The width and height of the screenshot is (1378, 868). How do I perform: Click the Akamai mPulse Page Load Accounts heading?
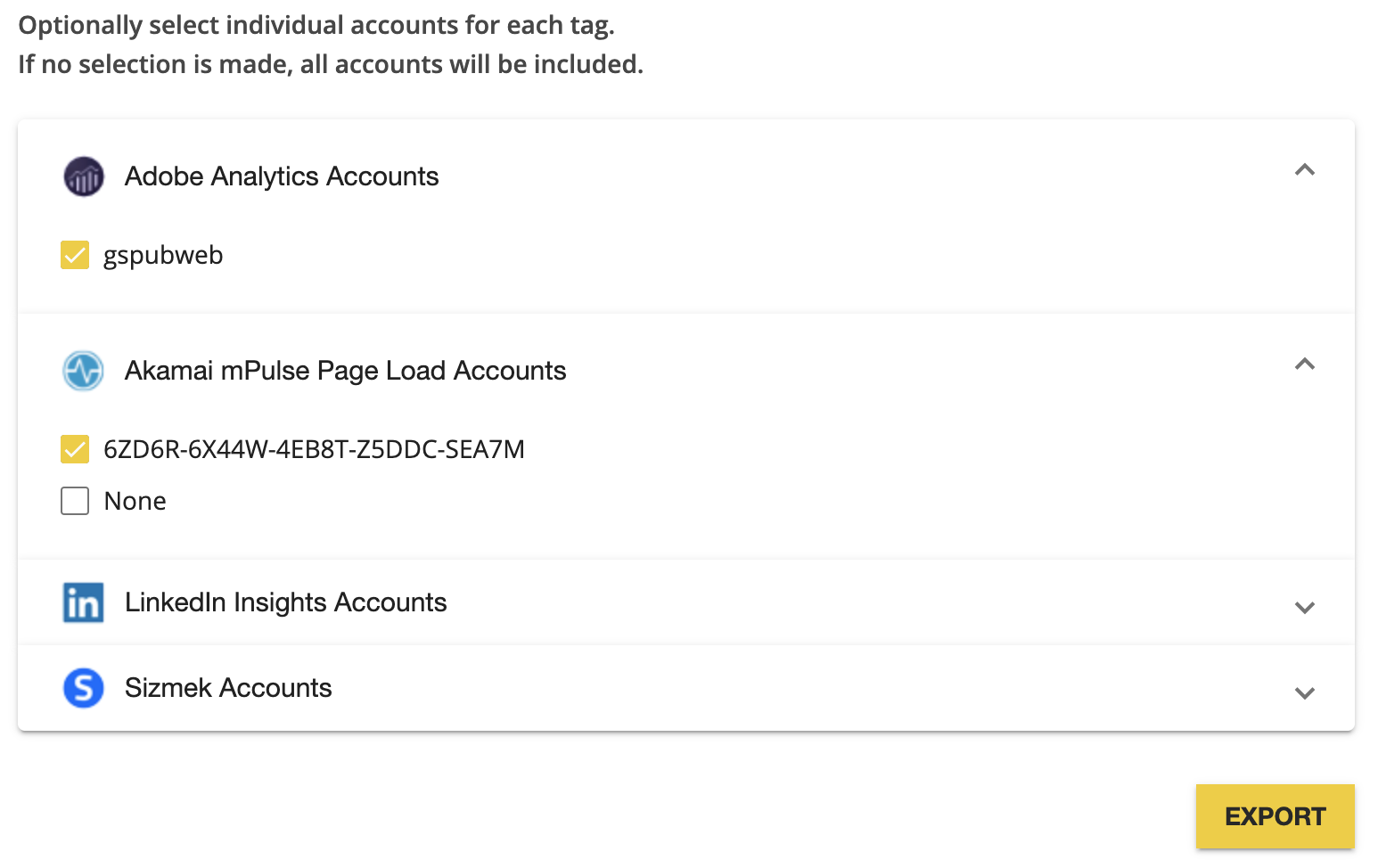(x=346, y=371)
